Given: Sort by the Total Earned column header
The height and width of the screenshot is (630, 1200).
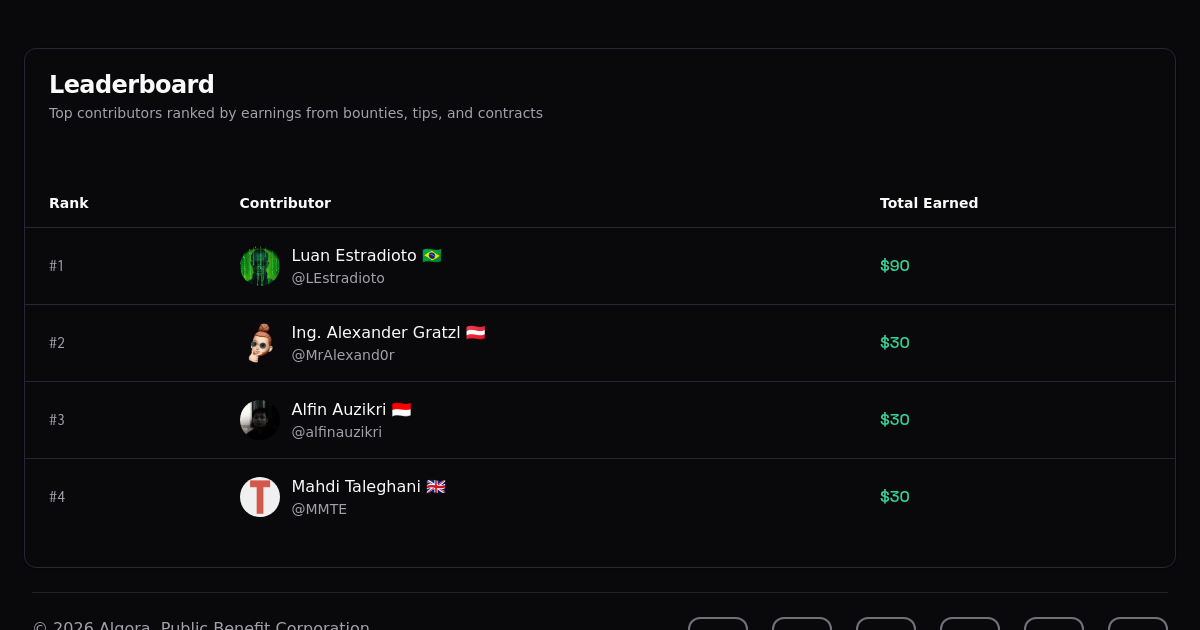Looking at the screenshot, I should 929,203.
